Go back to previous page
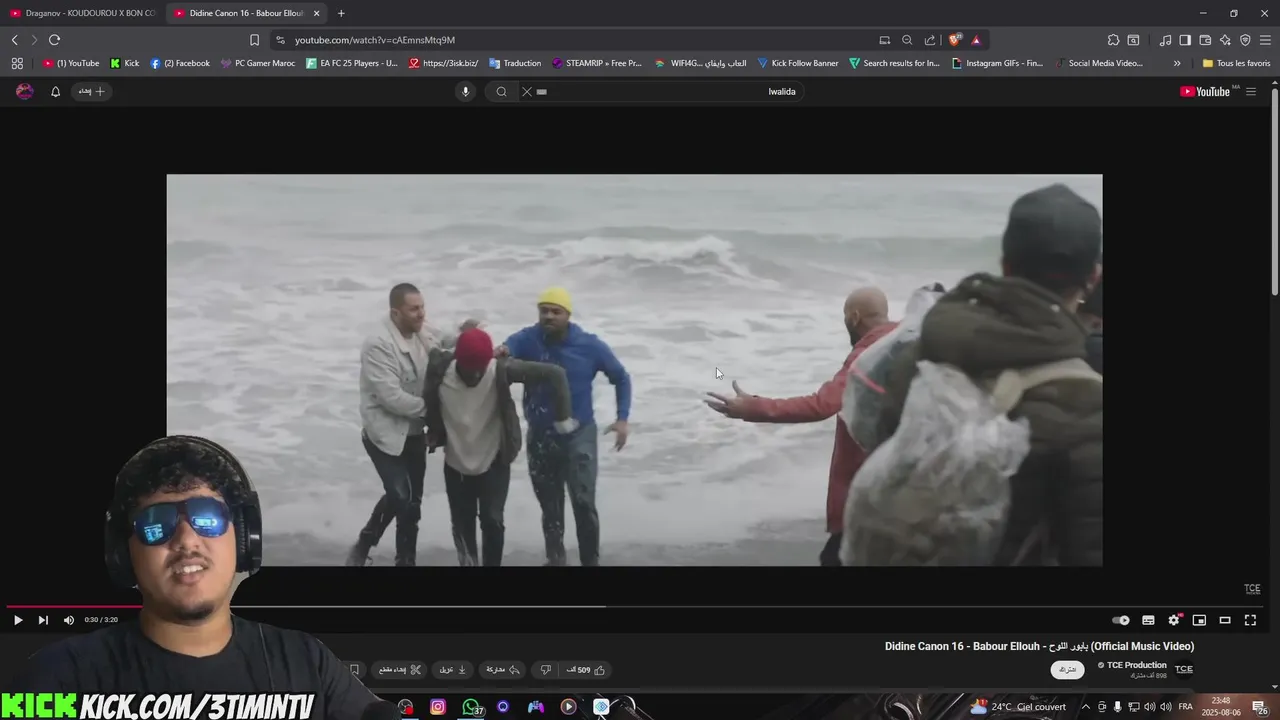 click(x=15, y=40)
